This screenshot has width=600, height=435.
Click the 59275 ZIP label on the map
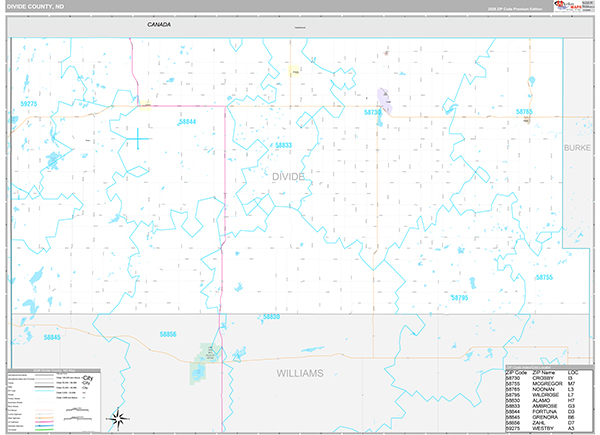[x=29, y=104]
